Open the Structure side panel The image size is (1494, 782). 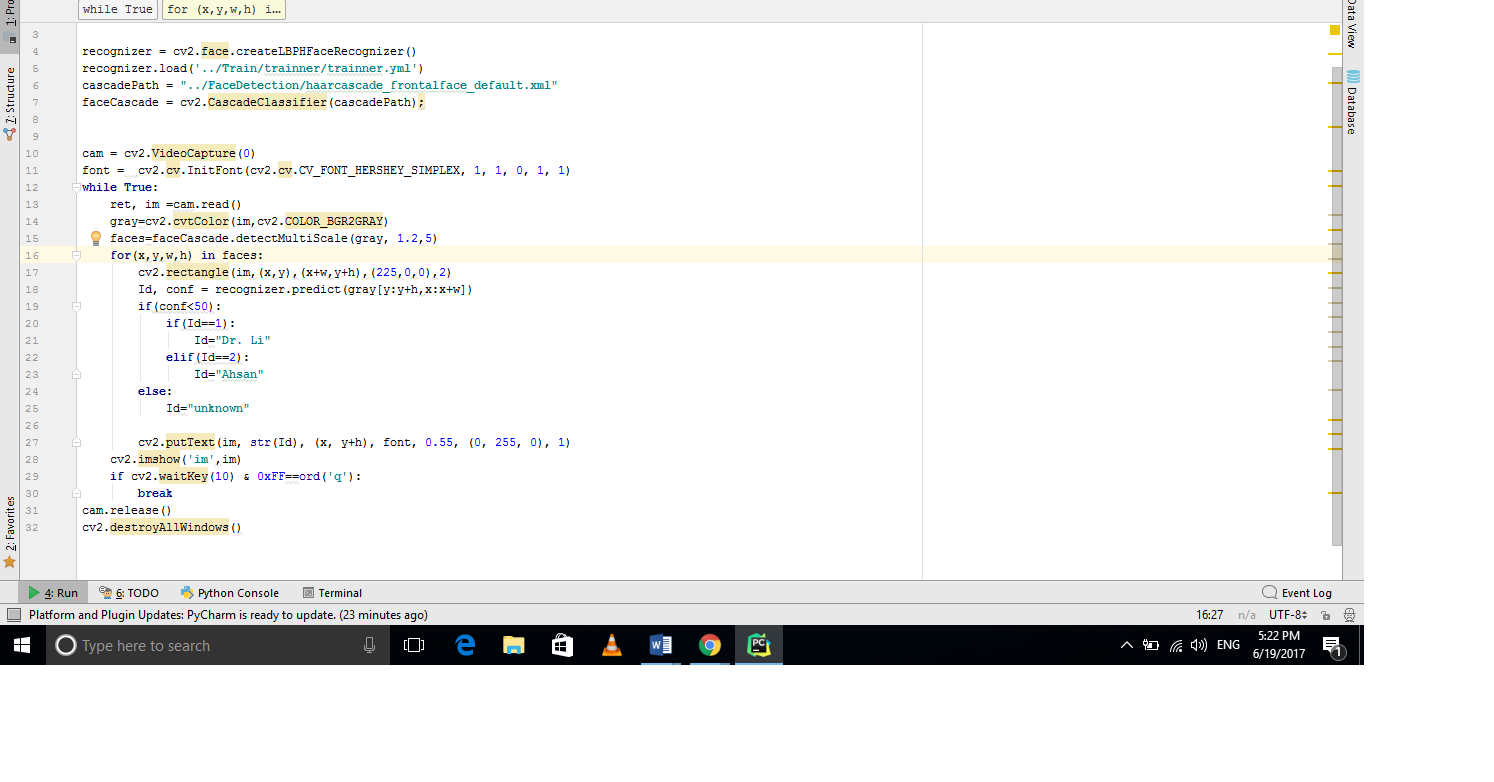[x=10, y=103]
